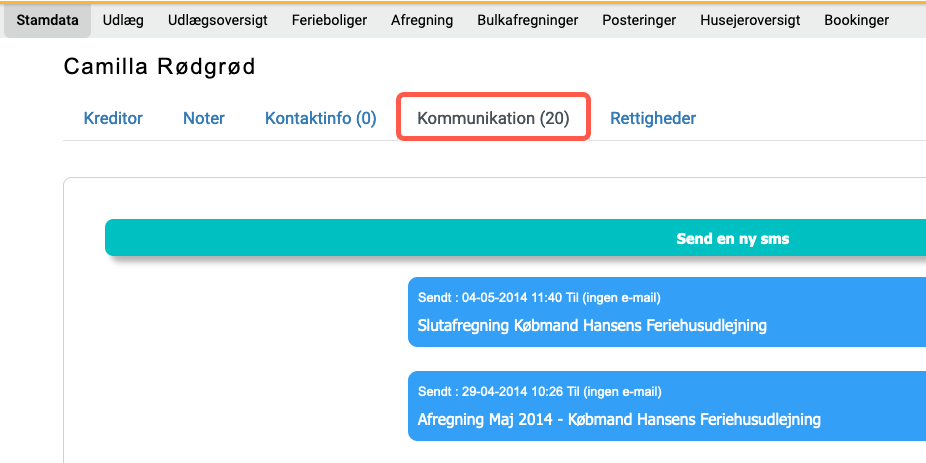Click the Kommunikation (20) tab
The width and height of the screenshot is (926, 463).
pos(493,118)
